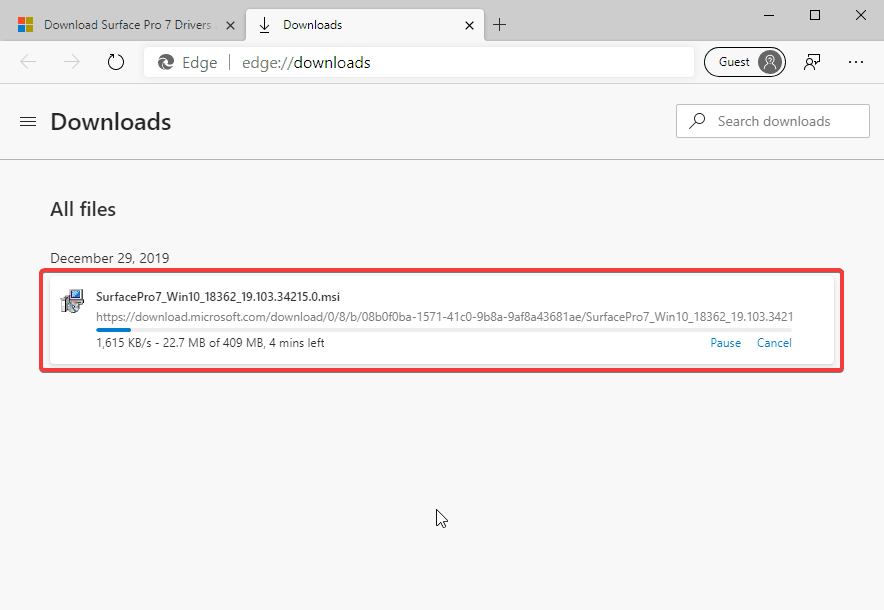Click the browser back arrow

point(28,62)
